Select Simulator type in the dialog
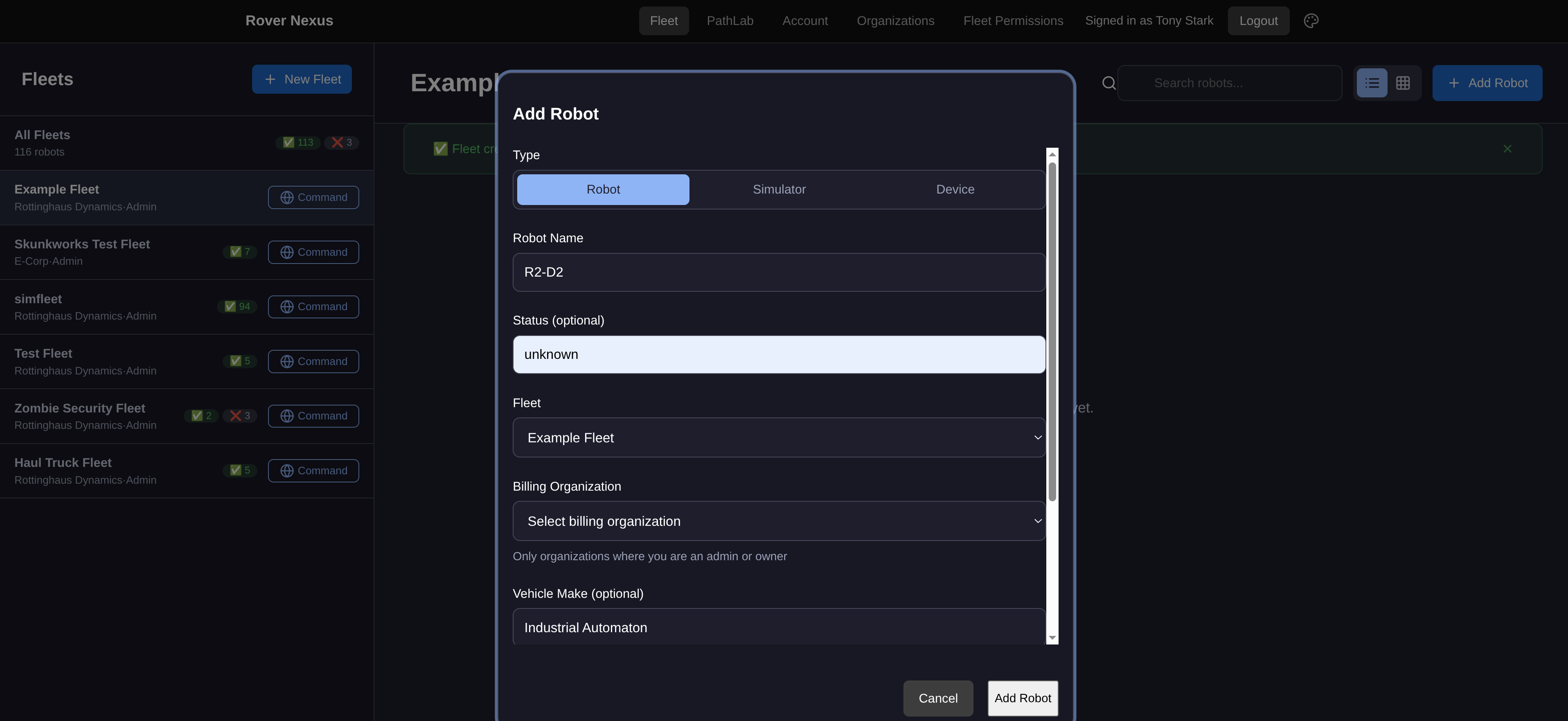Viewport: 1568px width, 721px height. click(779, 189)
